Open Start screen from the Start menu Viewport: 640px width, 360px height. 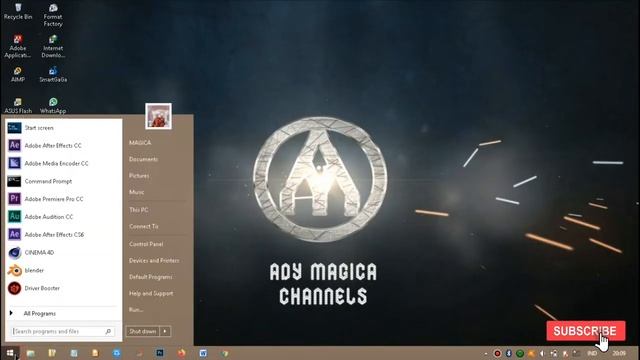pos(63,128)
